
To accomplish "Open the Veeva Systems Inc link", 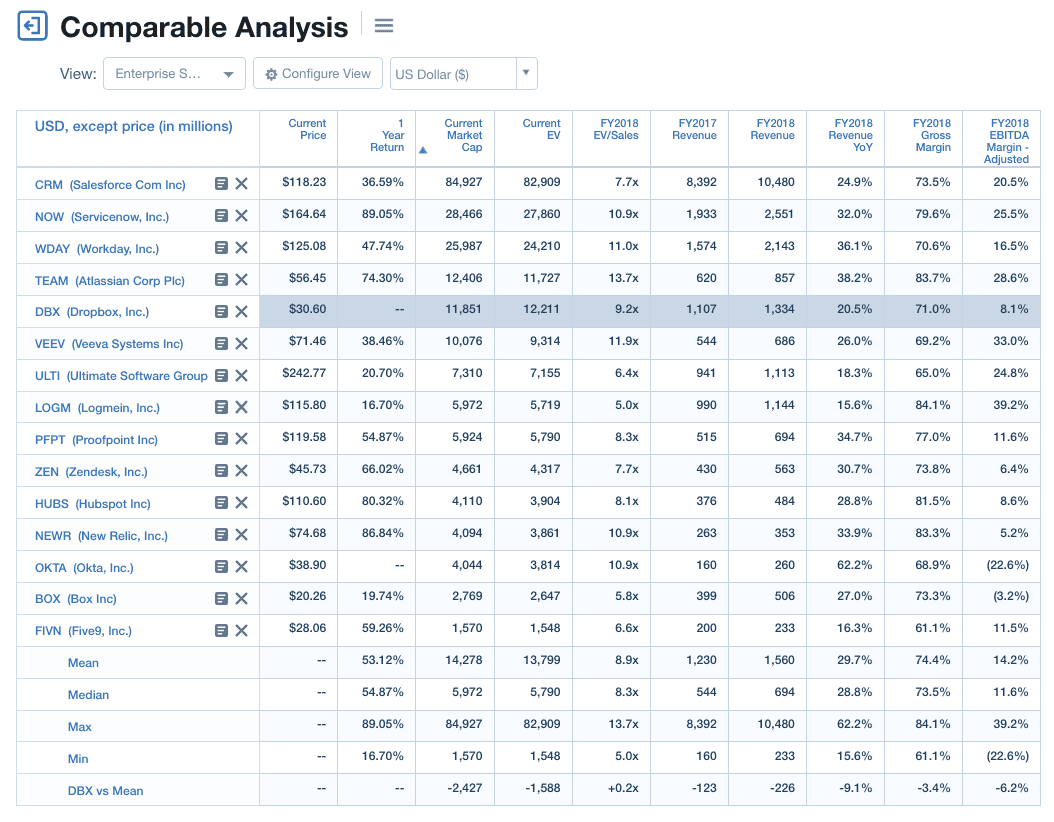I will coord(109,344).
